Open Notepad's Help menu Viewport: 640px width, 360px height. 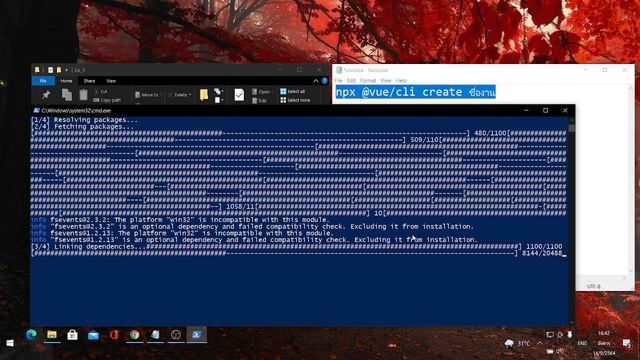401,80
